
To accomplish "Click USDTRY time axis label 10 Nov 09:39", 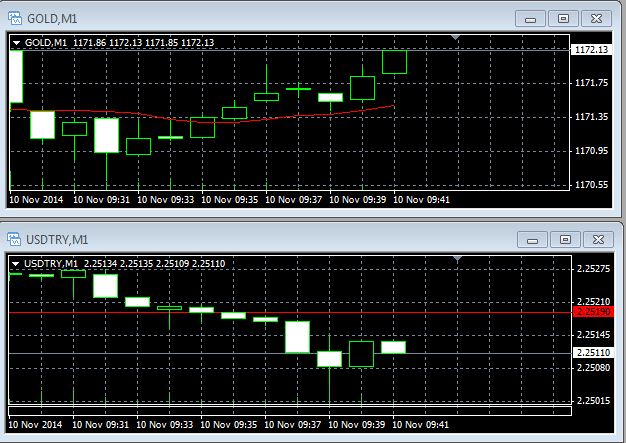I will (x=357, y=425).
